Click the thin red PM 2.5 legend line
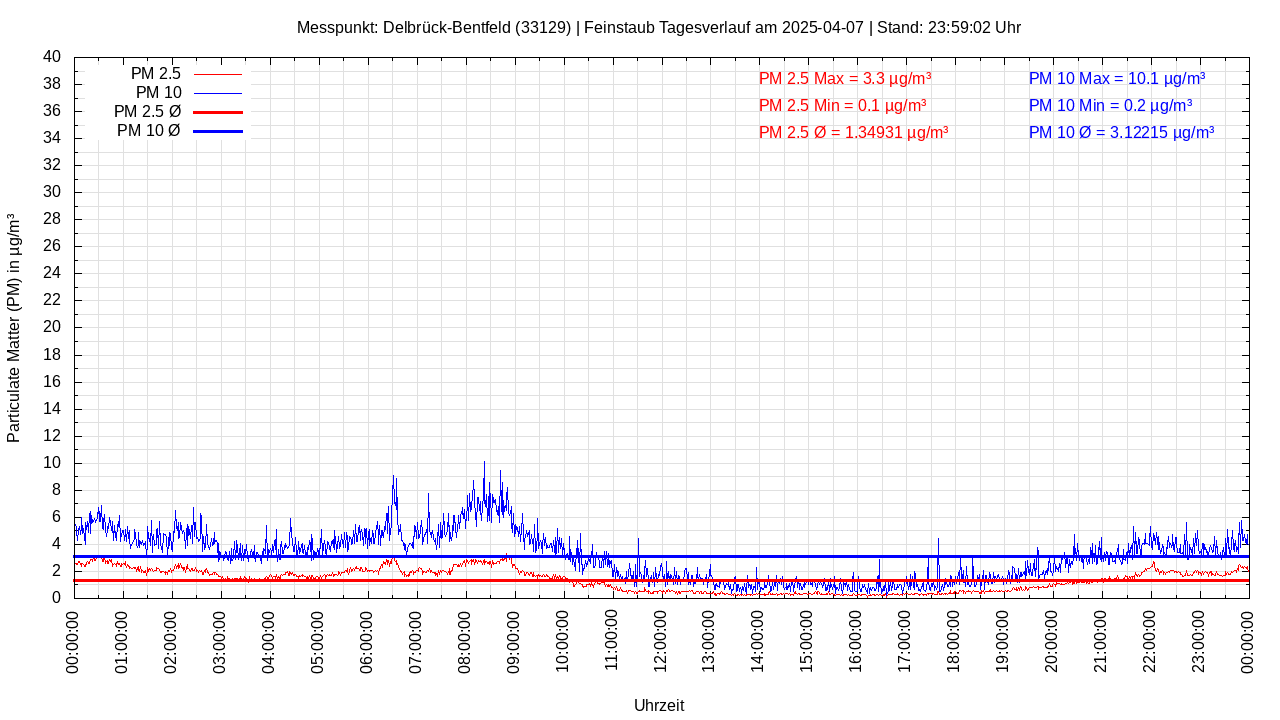The height and width of the screenshot is (720, 1280). click(217, 74)
